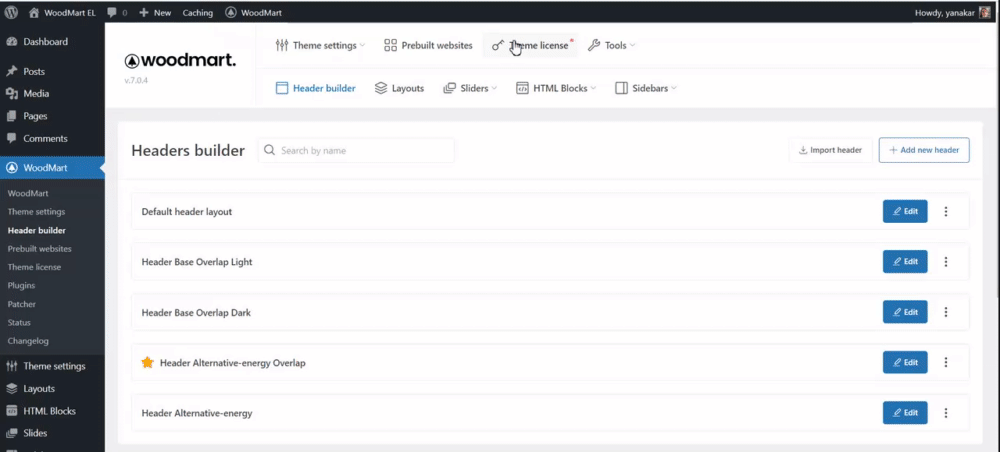
Task: Click Default header layout name
Action: point(187,212)
